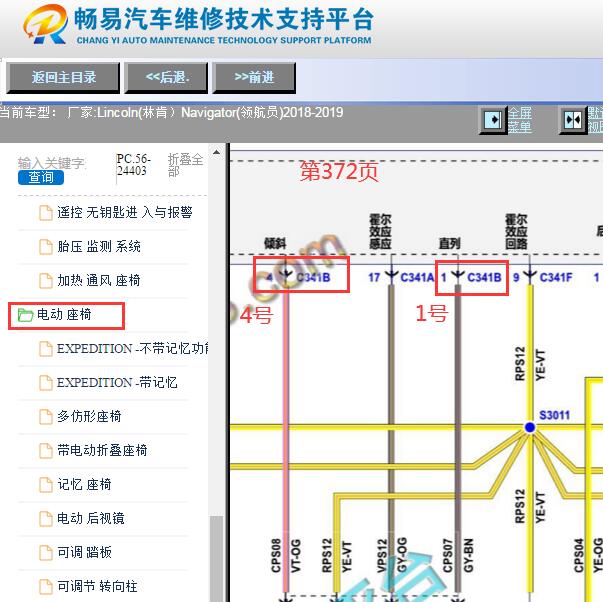Screen dimensions: 603x602
Task: Collapse the 电动 座椅 folder
Action: coord(64,315)
